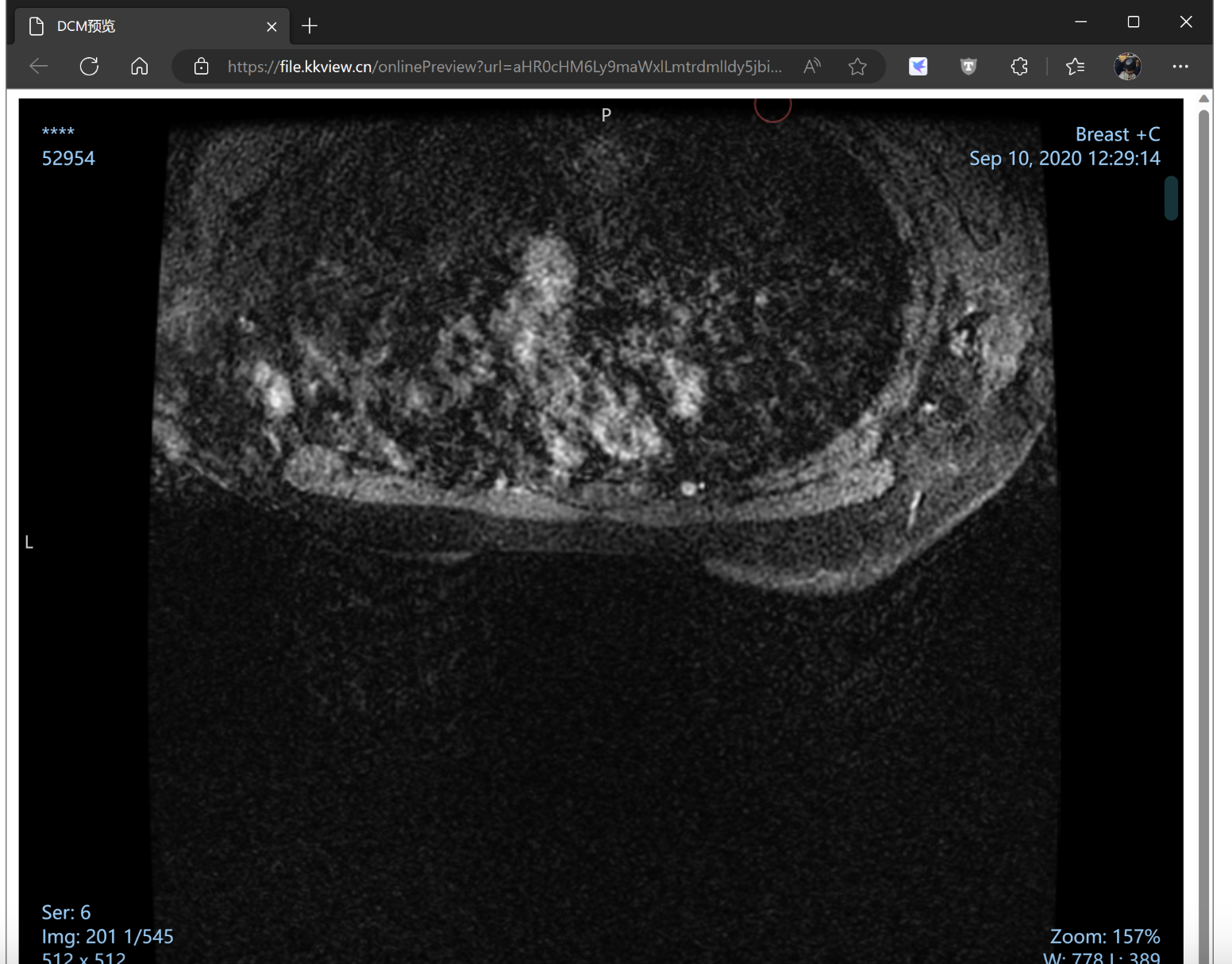
Task: Open the Extensions puzzle piece menu
Action: pyautogui.click(x=1019, y=67)
